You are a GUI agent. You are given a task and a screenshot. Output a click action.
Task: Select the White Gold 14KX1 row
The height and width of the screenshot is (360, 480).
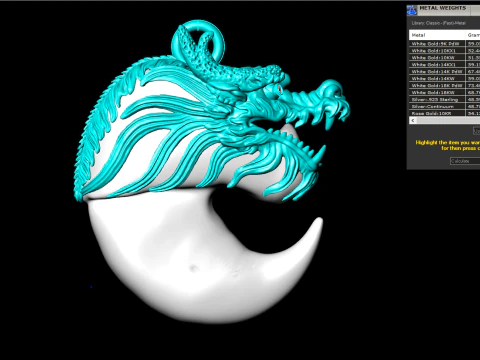445,65
